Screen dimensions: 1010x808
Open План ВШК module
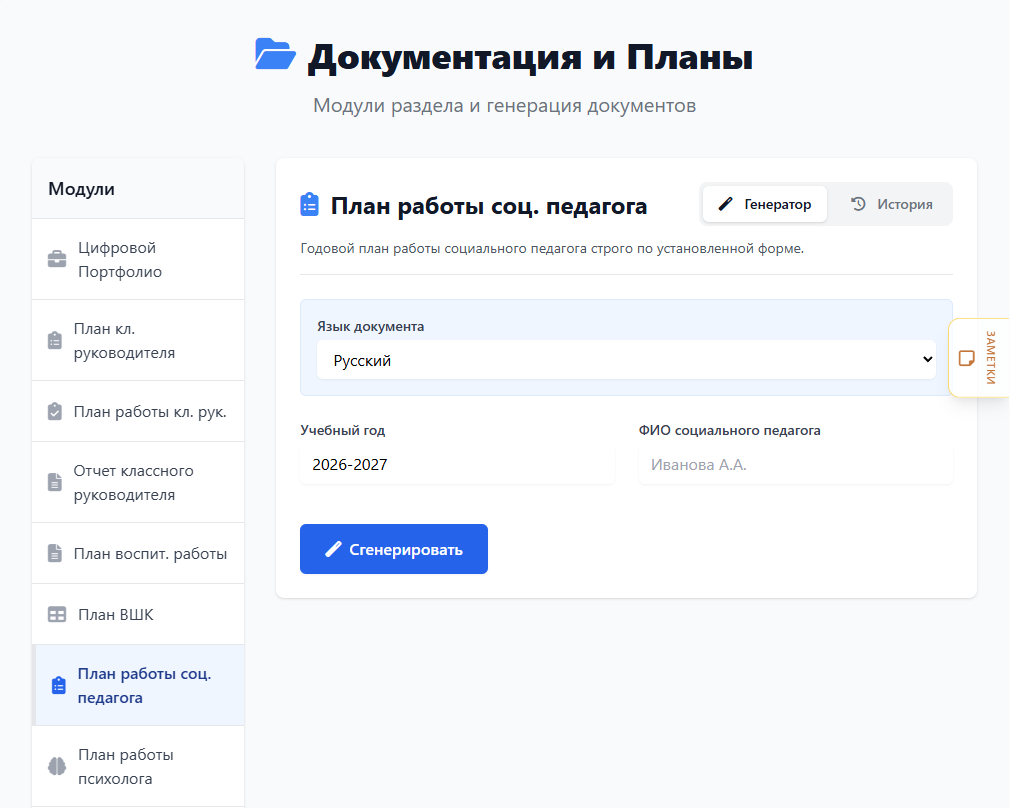coord(138,615)
